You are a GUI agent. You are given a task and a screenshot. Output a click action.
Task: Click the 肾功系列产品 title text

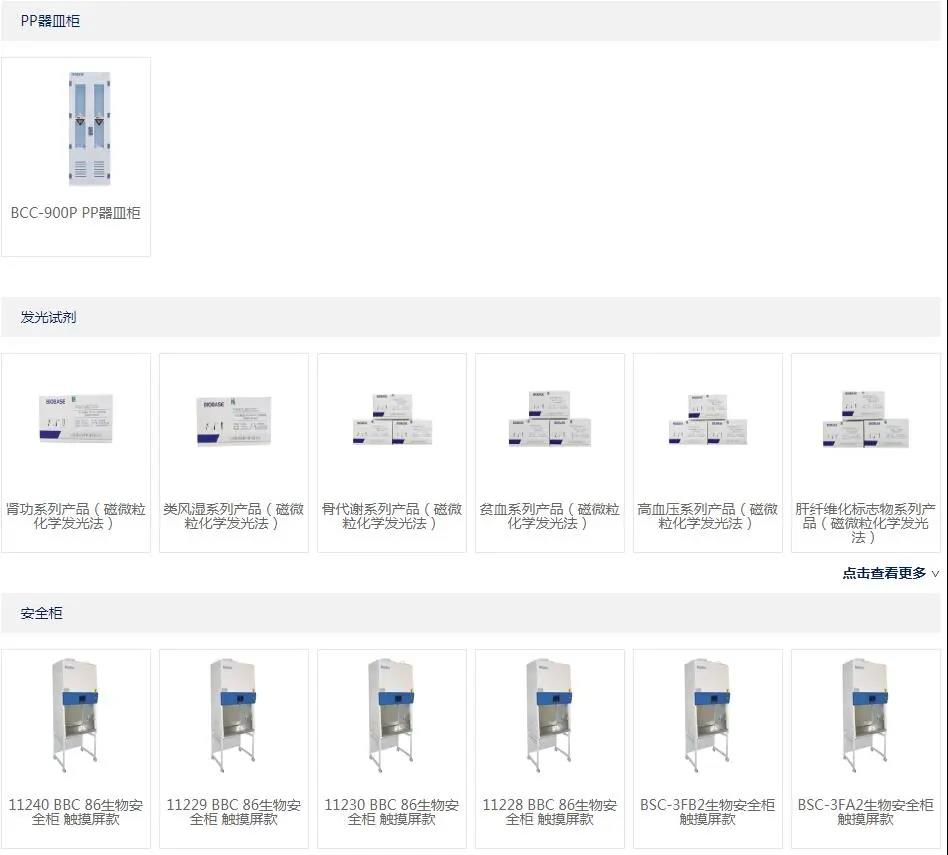click(x=76, y=516)
